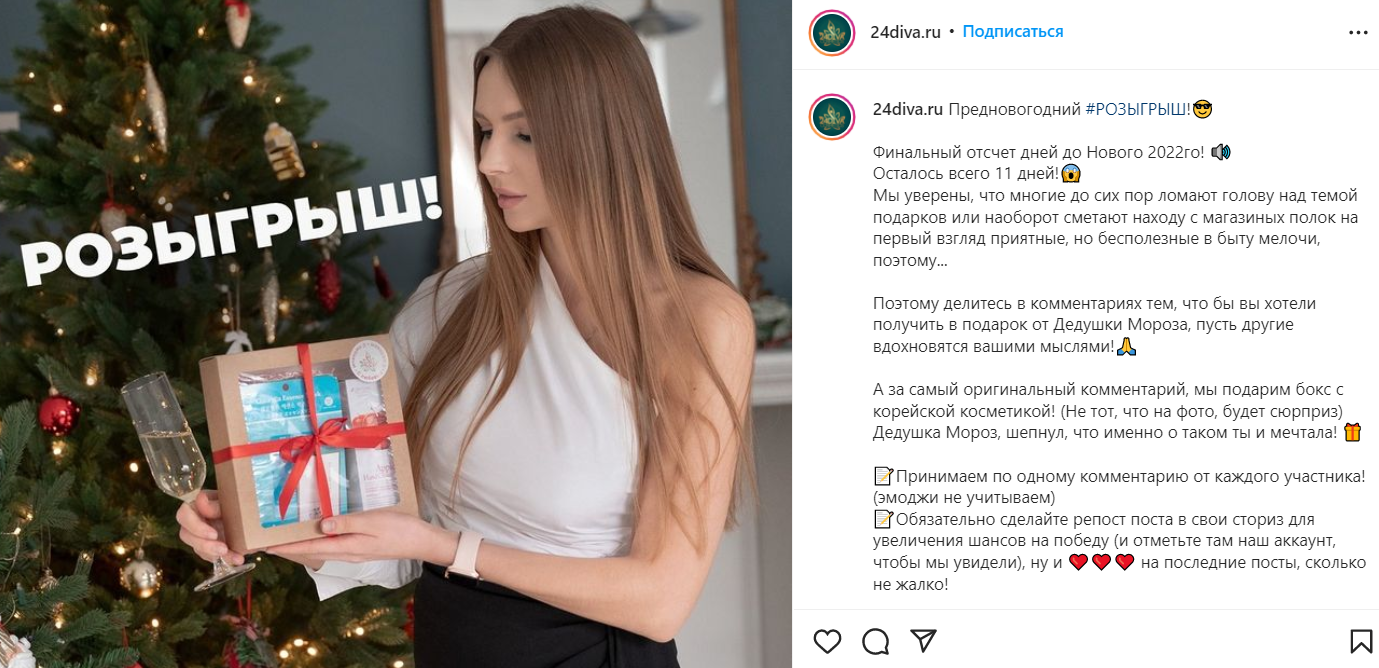Open the three-dot more options menu
Viewport: 1379px width, 668px height.
(x=1358, y=32)
